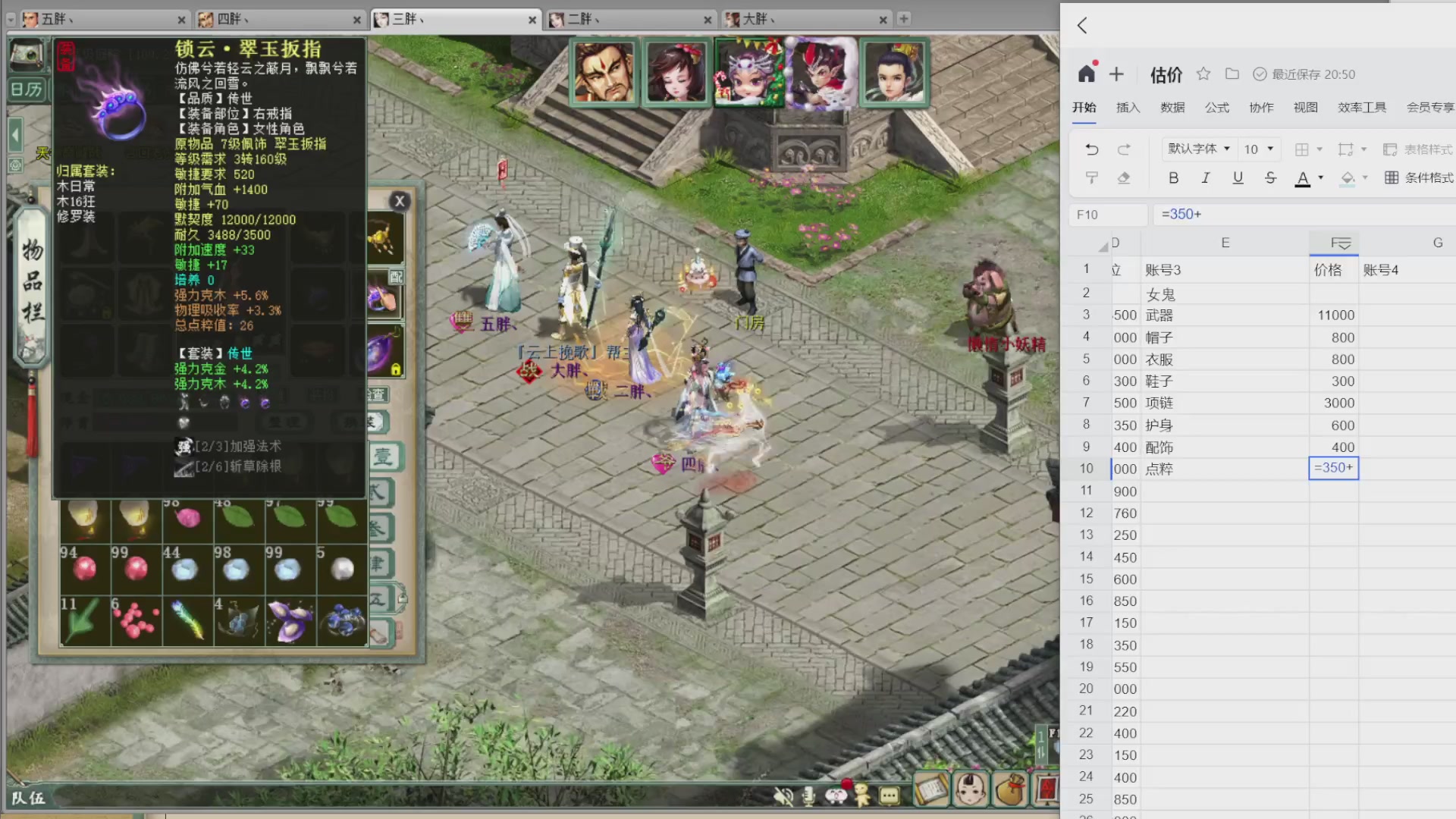Click the microphone voice icon
This screenshot has width=1456, height=819.
click(x=808, y=795)
